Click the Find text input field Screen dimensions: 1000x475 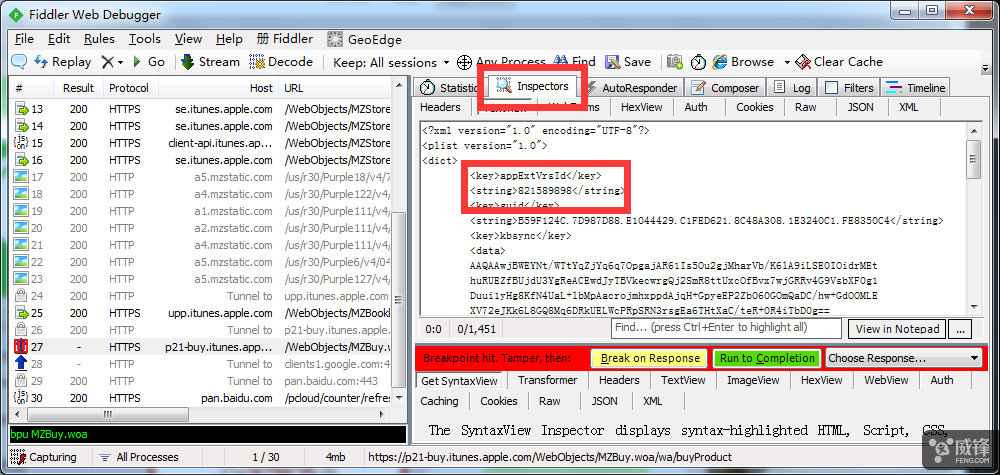(x=726, y=328)
